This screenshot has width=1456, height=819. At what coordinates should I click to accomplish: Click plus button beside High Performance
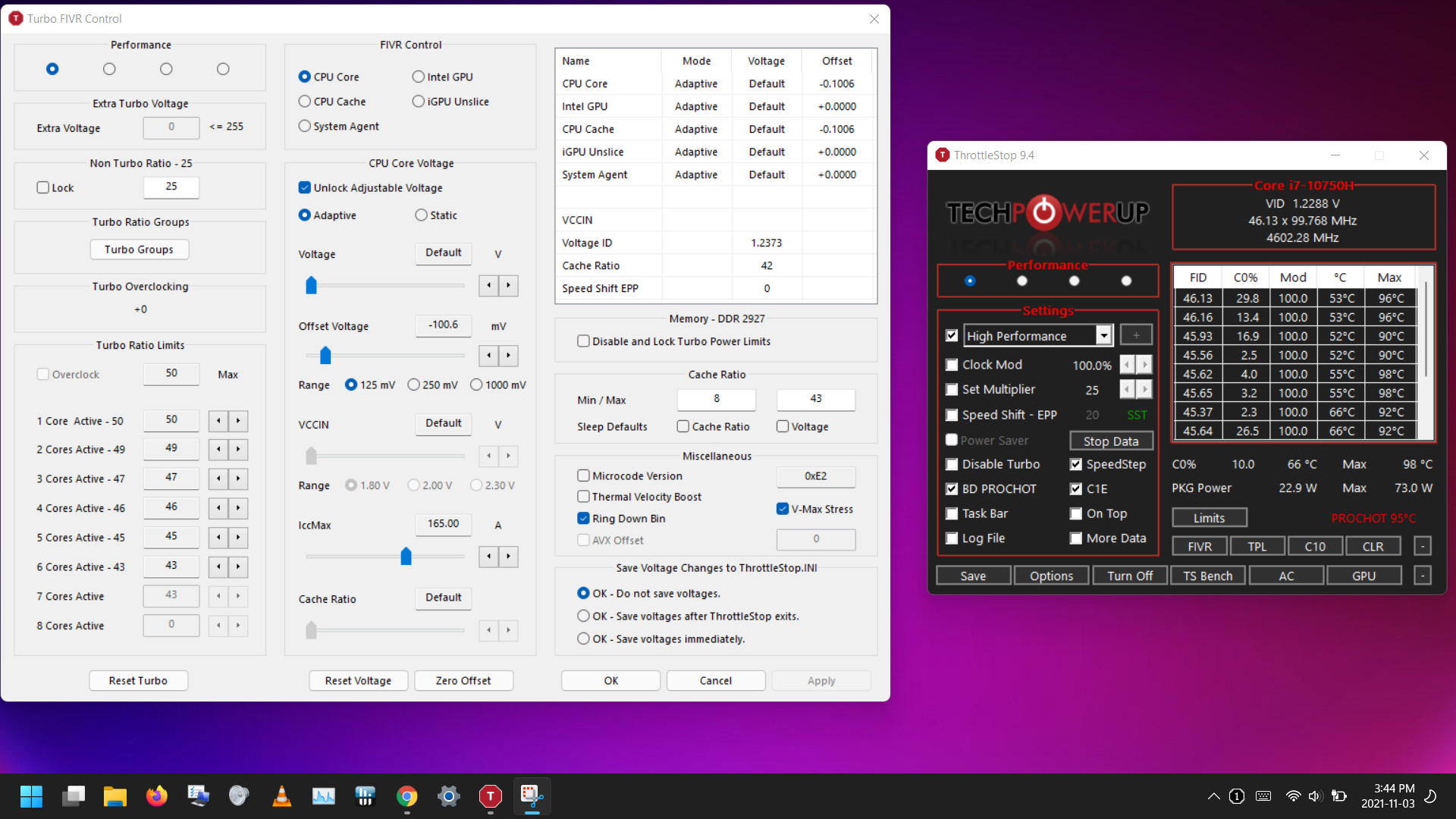(x=1136, y=335)
